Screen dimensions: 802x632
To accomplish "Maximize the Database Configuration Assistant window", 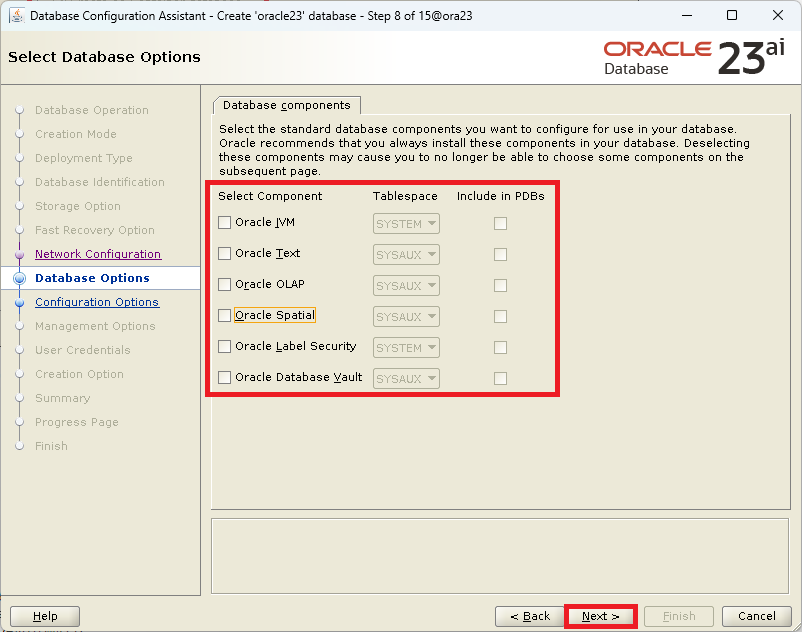I will click(x=732, y=15).
